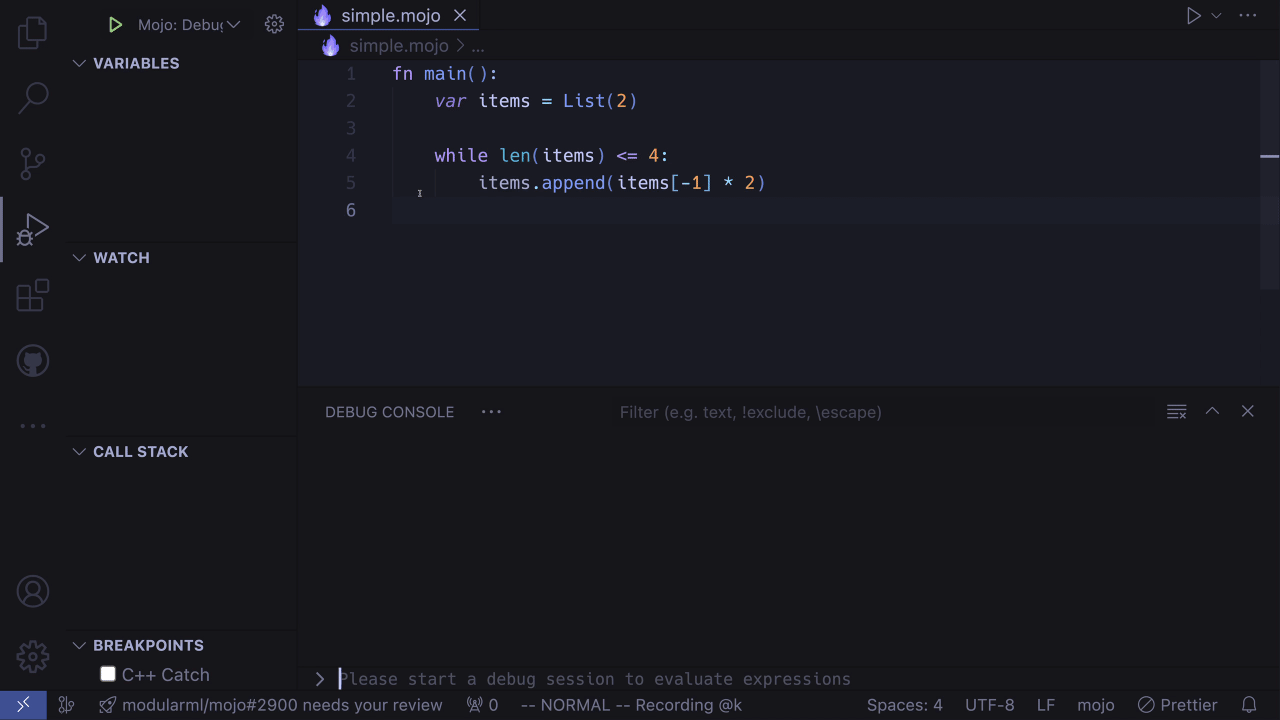Open remote window indicator in status bar
The width and height of the screenshot is (1280, 720).
coord(23,705)
